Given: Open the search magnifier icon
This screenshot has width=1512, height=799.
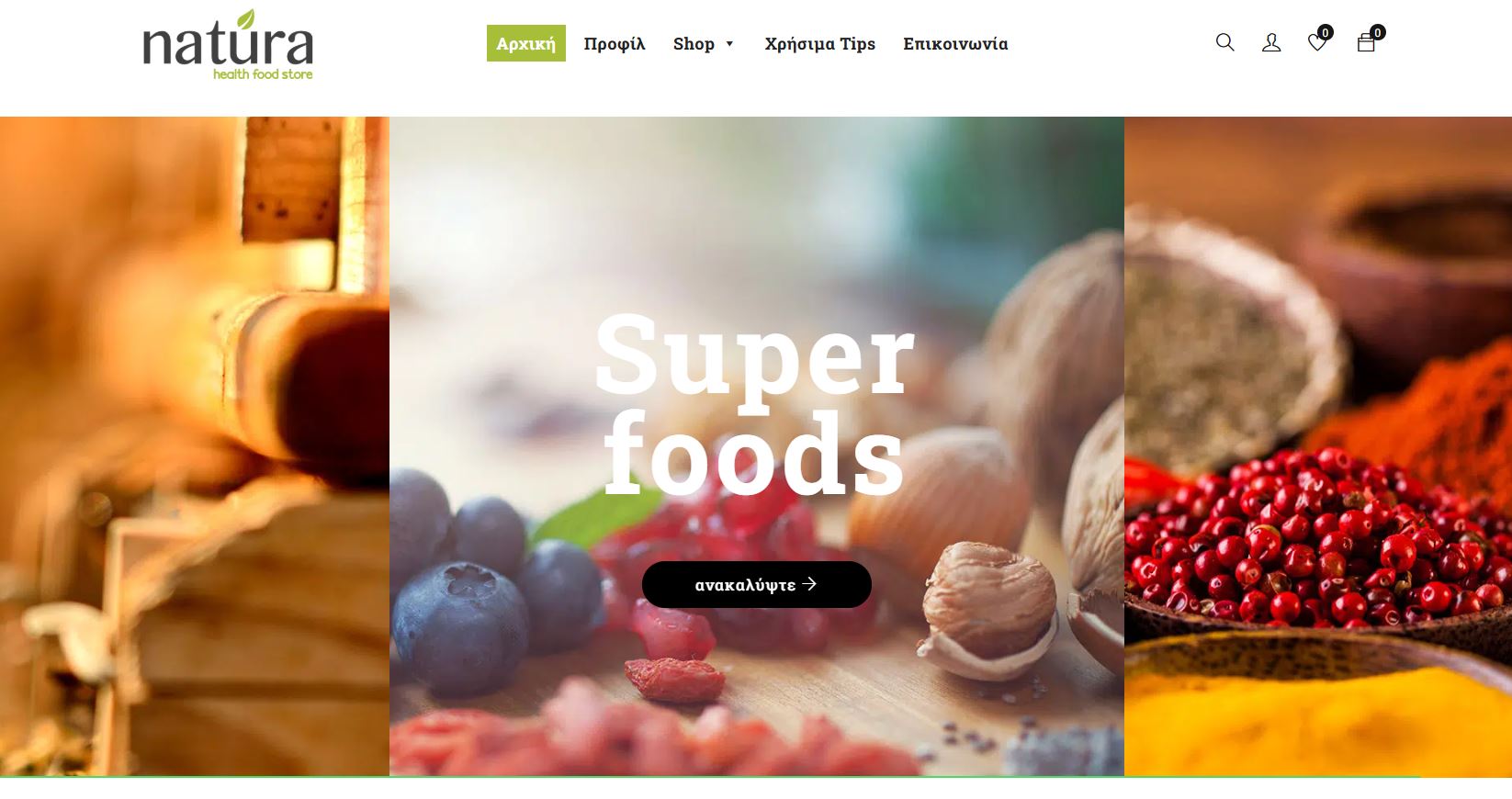Looking at the screenshot, I should (x=1224, y=42).
